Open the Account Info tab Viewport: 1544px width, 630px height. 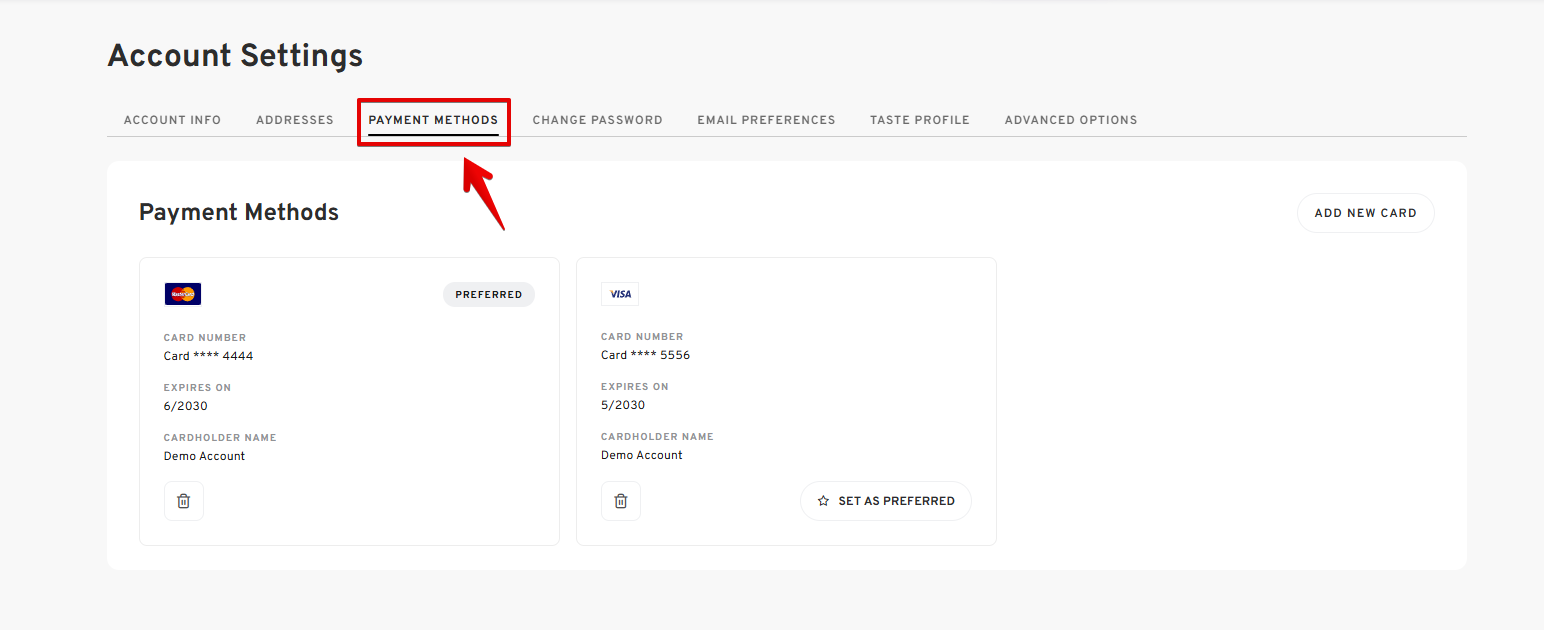pos(172,120)
